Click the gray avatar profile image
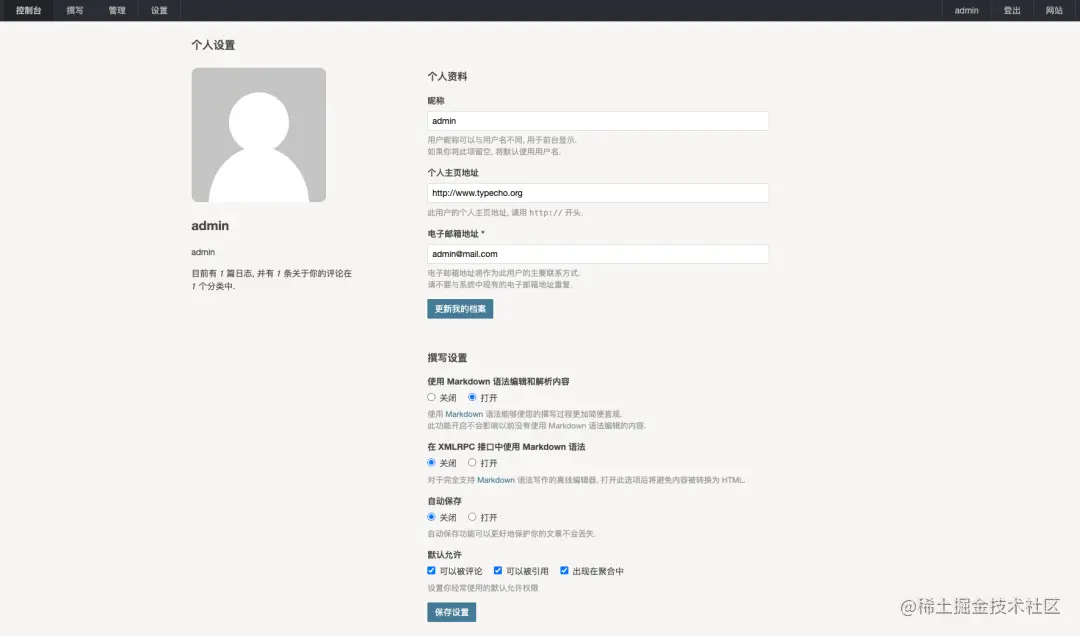 [x=258, y=134]
